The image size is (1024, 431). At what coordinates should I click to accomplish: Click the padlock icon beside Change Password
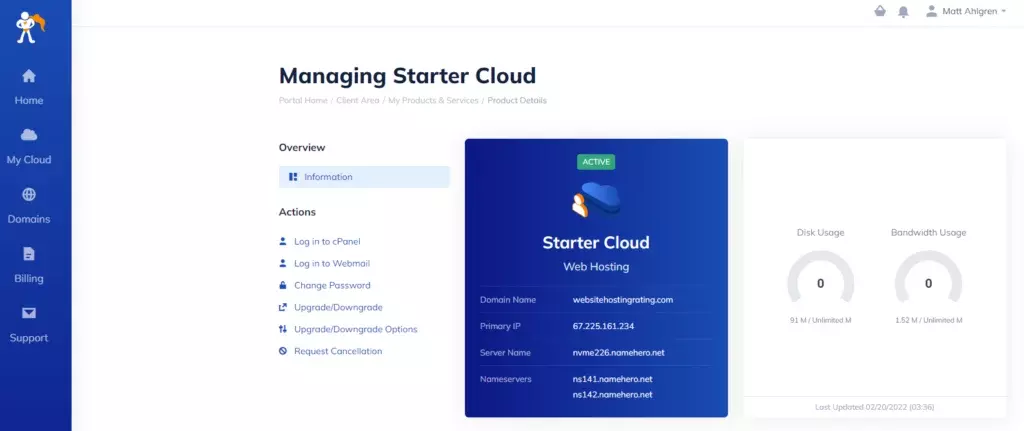click(x=283, y=285)
